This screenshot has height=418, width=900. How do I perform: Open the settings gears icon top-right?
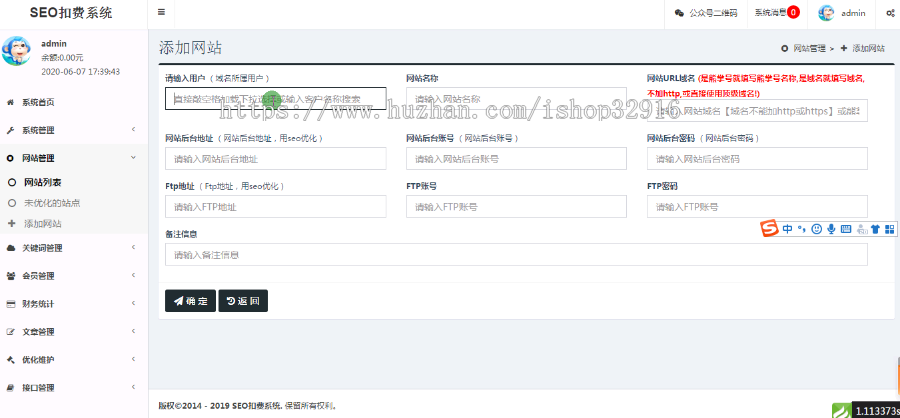(890, 13)
